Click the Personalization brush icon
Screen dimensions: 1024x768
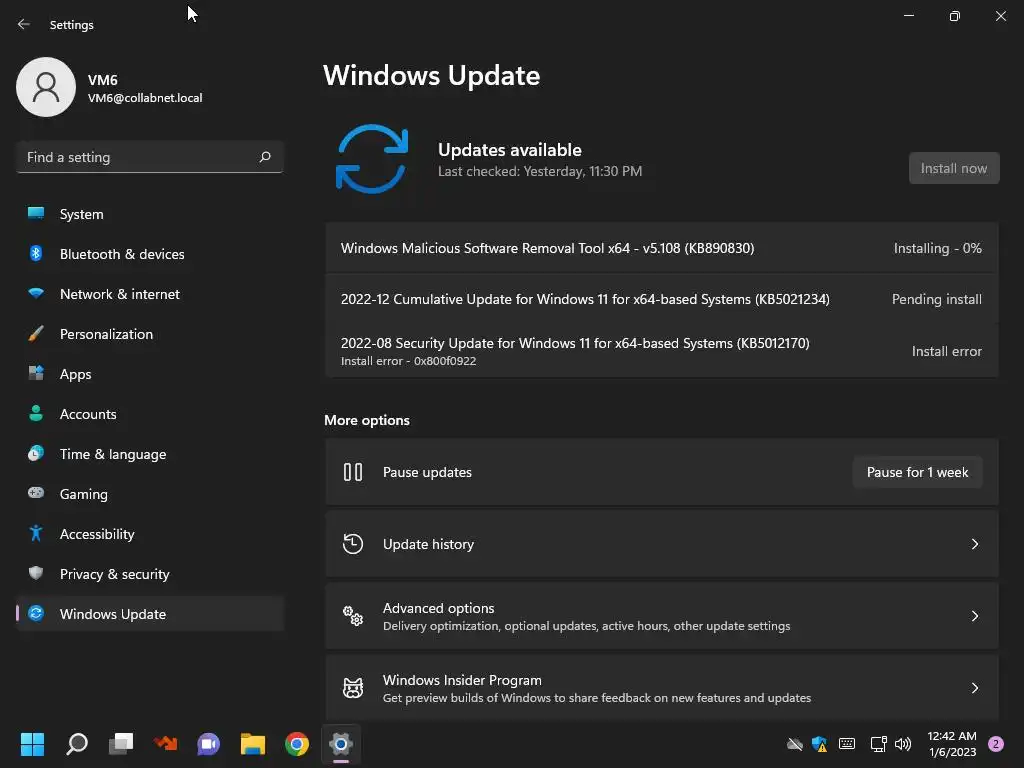[36, 334]
